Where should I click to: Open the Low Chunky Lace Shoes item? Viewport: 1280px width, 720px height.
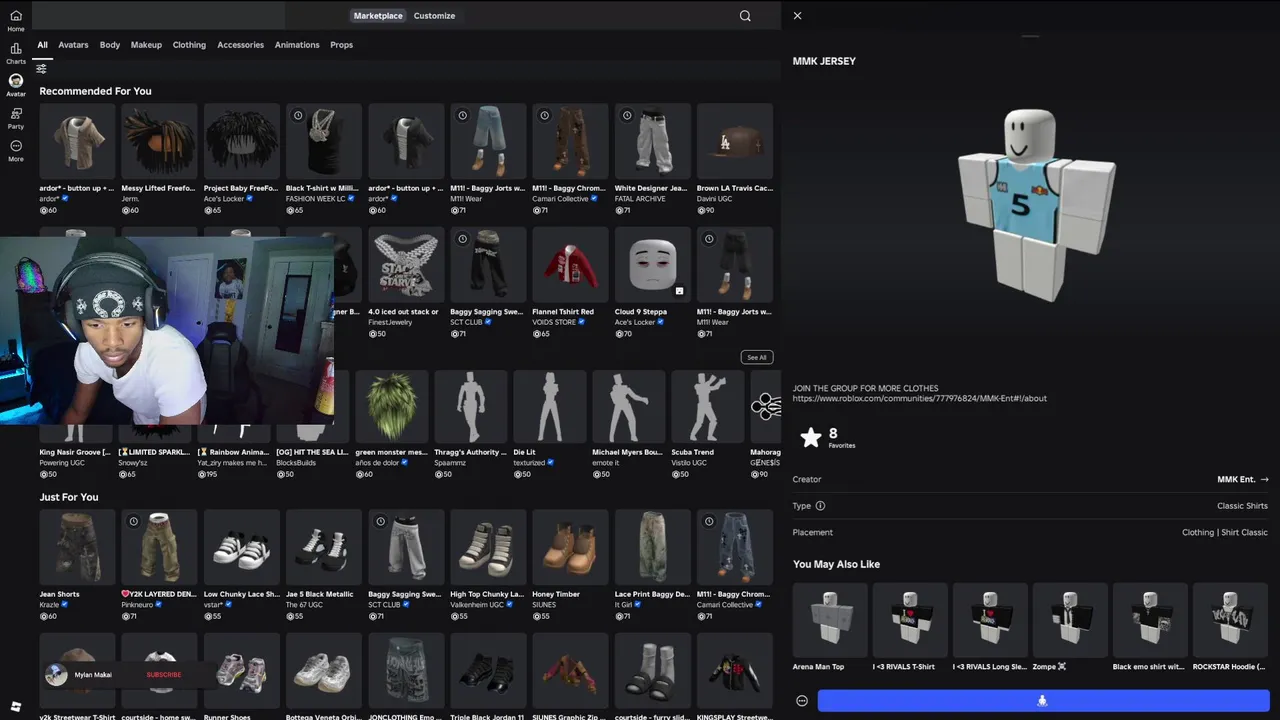click(241, 565)
